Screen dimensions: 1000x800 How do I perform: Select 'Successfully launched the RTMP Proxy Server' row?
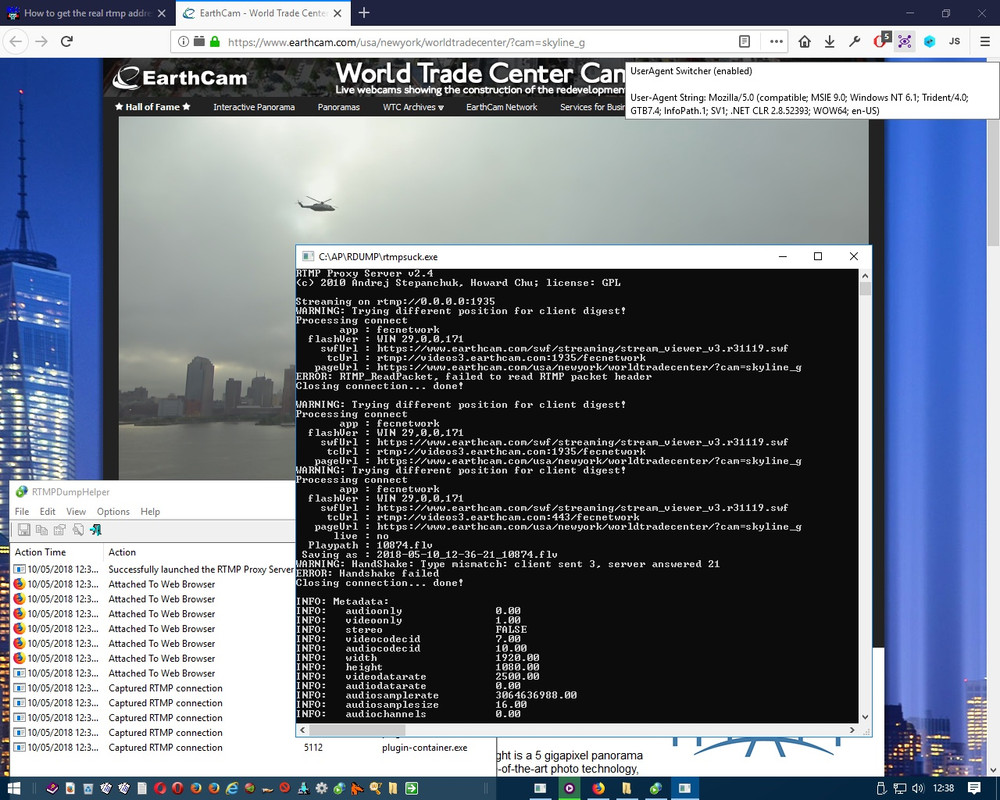(153, 569)
